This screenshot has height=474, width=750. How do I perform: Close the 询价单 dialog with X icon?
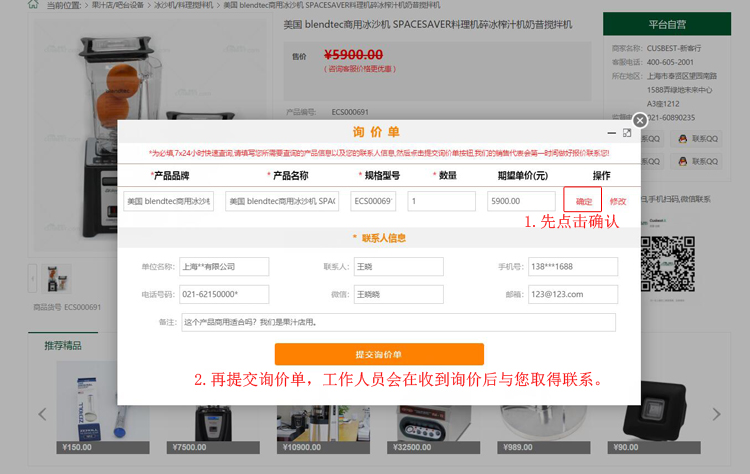640,121
